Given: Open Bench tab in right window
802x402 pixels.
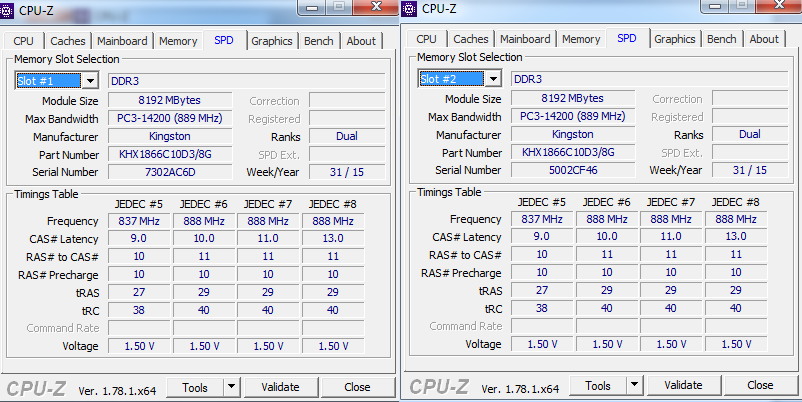Looking at the screenshot, I should point(722,39).
